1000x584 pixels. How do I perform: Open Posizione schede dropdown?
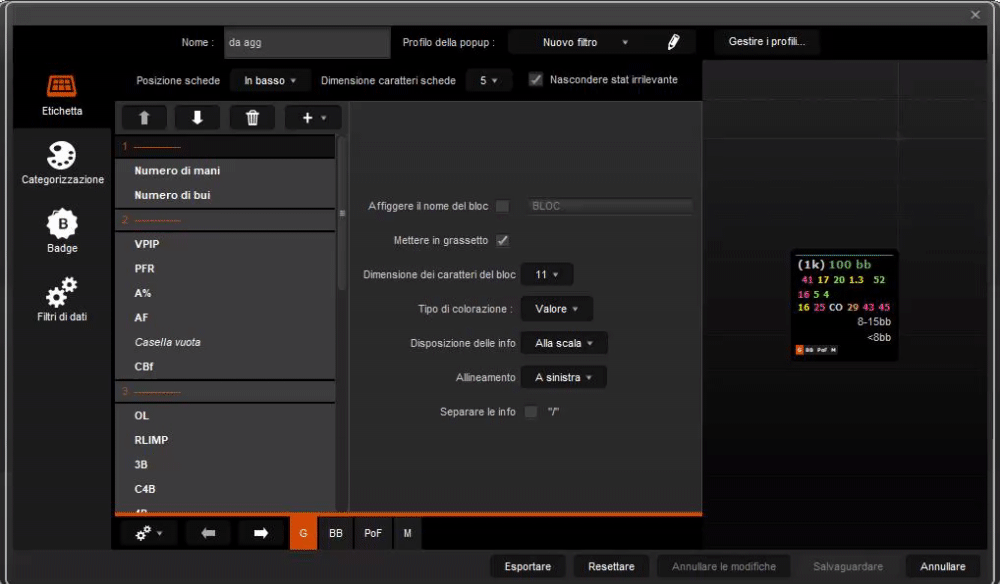click(270, 80)
